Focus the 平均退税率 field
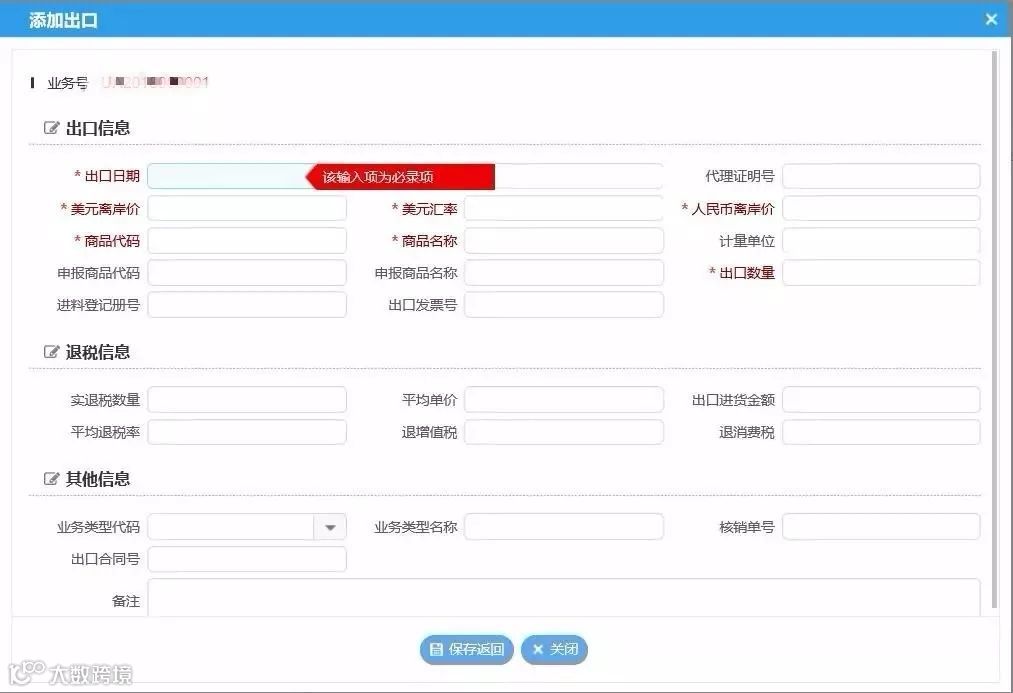1013x693 pixels. 247,432
